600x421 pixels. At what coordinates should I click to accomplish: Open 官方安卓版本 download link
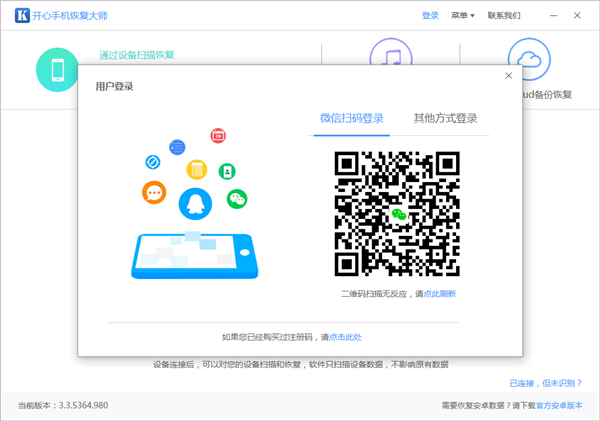(559, 405)
